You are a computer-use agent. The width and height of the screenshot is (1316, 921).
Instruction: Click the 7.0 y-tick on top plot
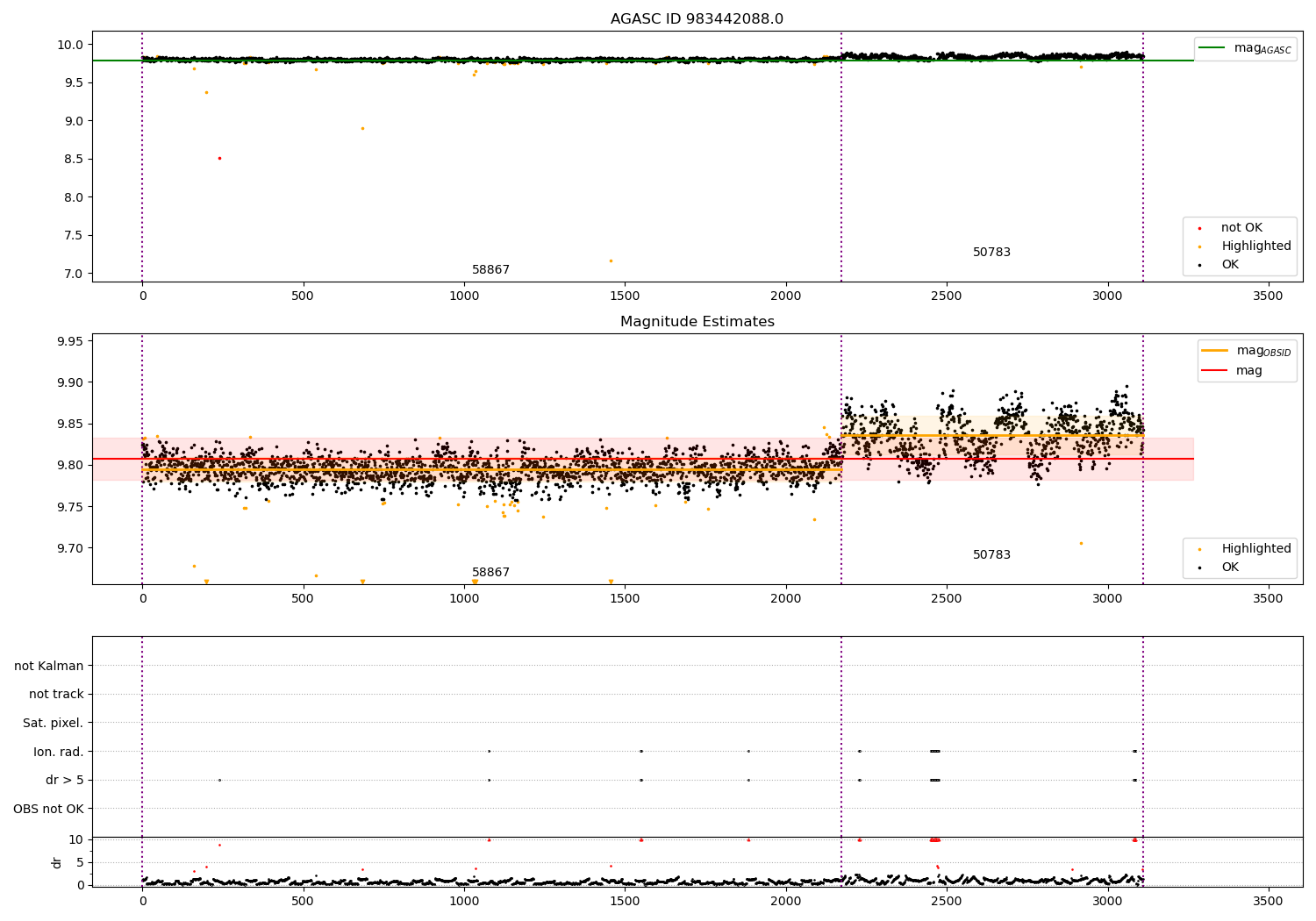(75, 274)
